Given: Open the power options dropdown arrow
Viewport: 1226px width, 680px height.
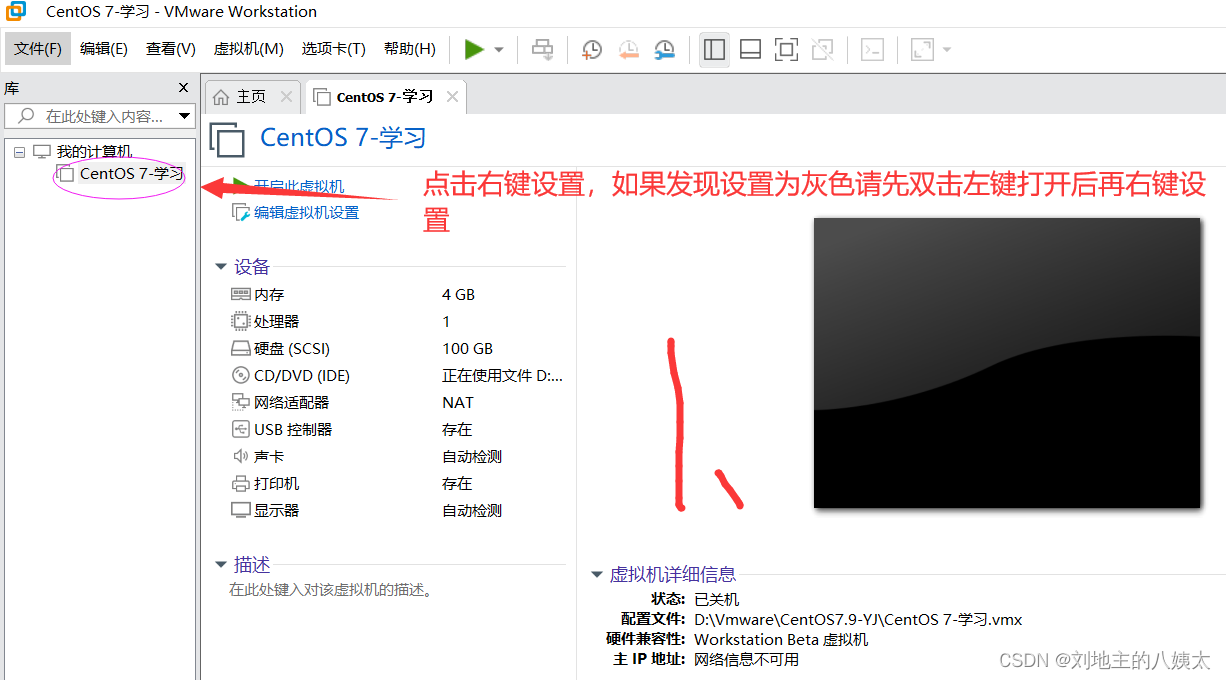Looking at the screenshot, I should click(x=498, y=50).
